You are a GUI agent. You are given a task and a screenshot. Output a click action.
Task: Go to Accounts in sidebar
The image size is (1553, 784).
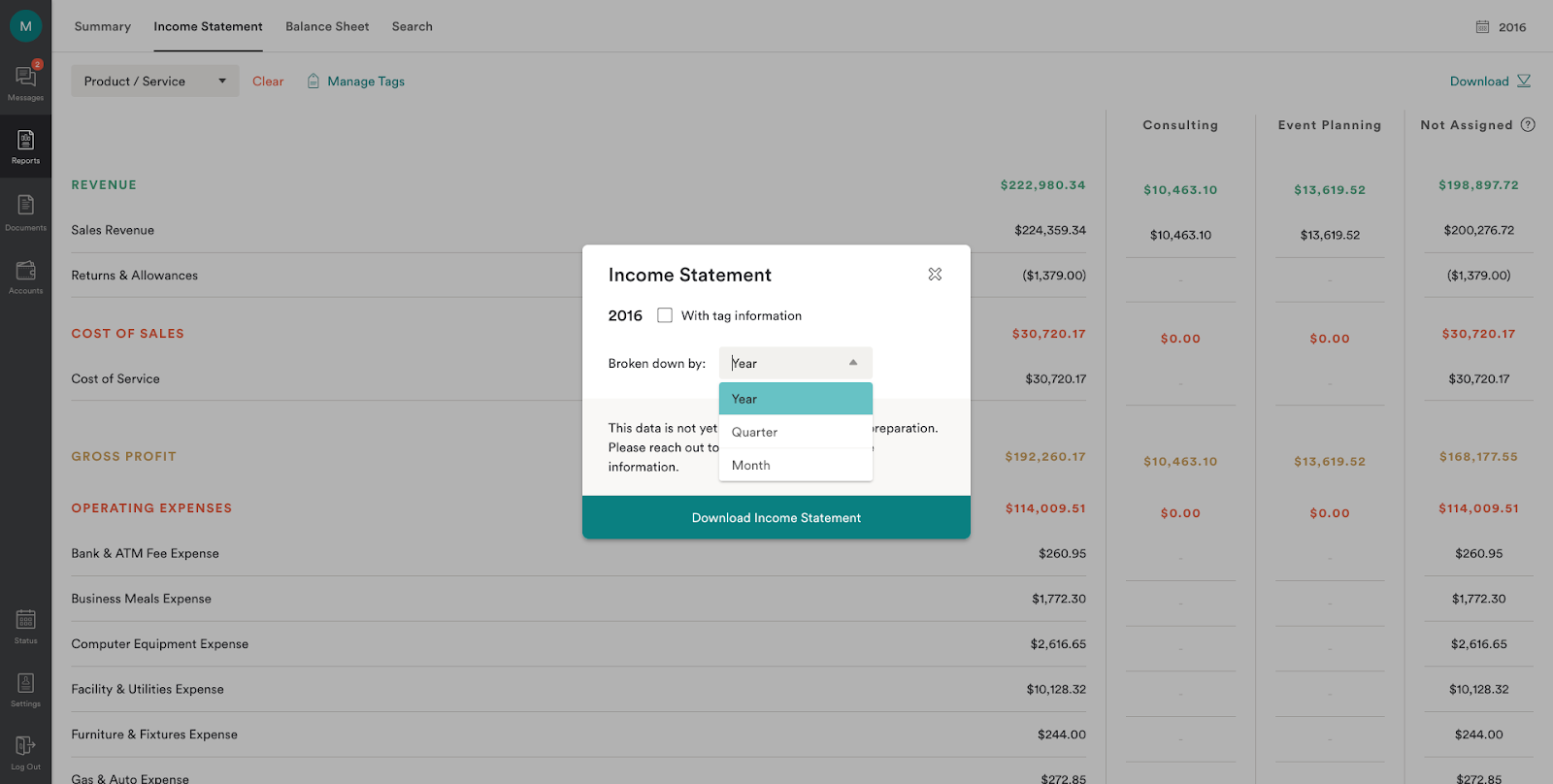(x=25, y=276)
